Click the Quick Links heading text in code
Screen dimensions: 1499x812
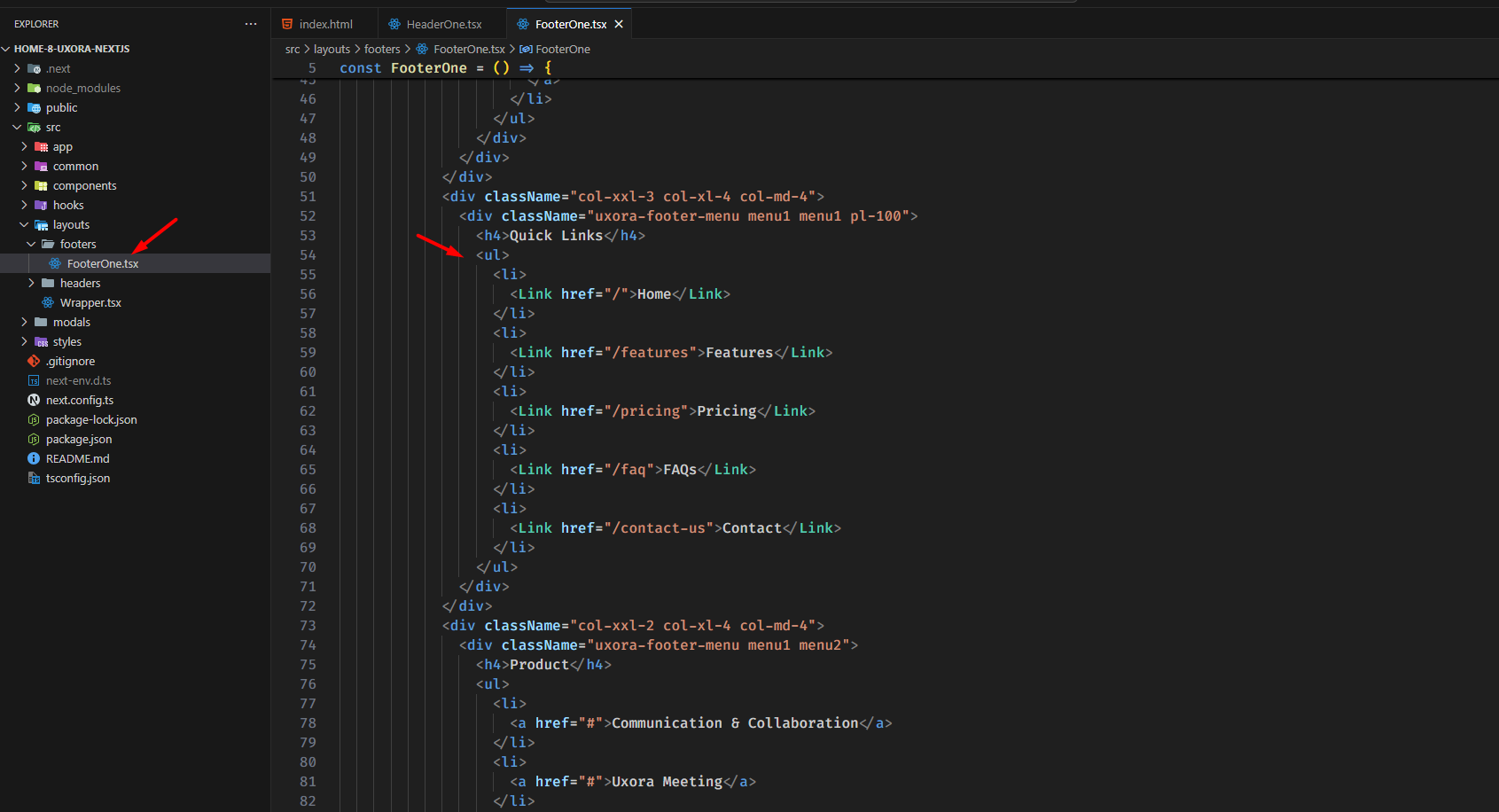click(x=556, y=235)
